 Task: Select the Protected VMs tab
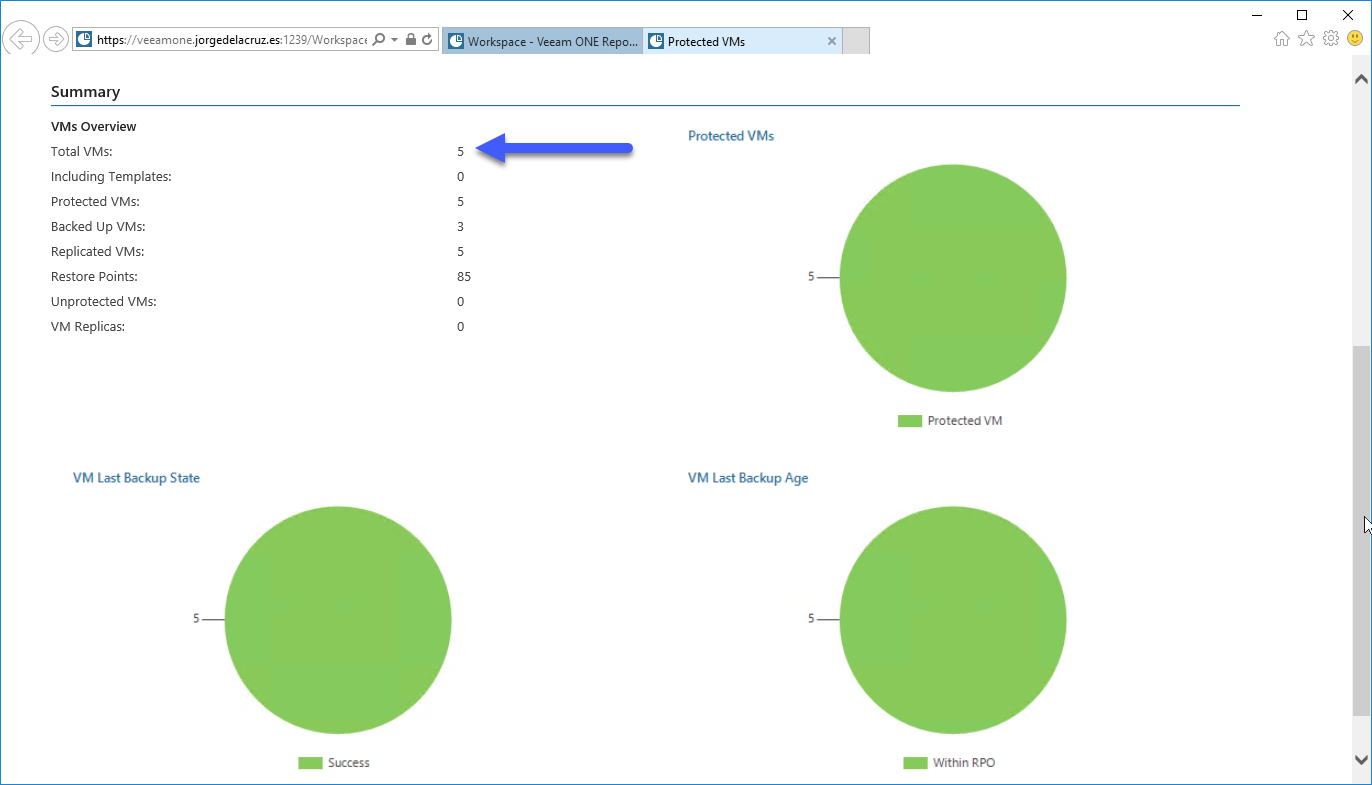tap(733, 41)
